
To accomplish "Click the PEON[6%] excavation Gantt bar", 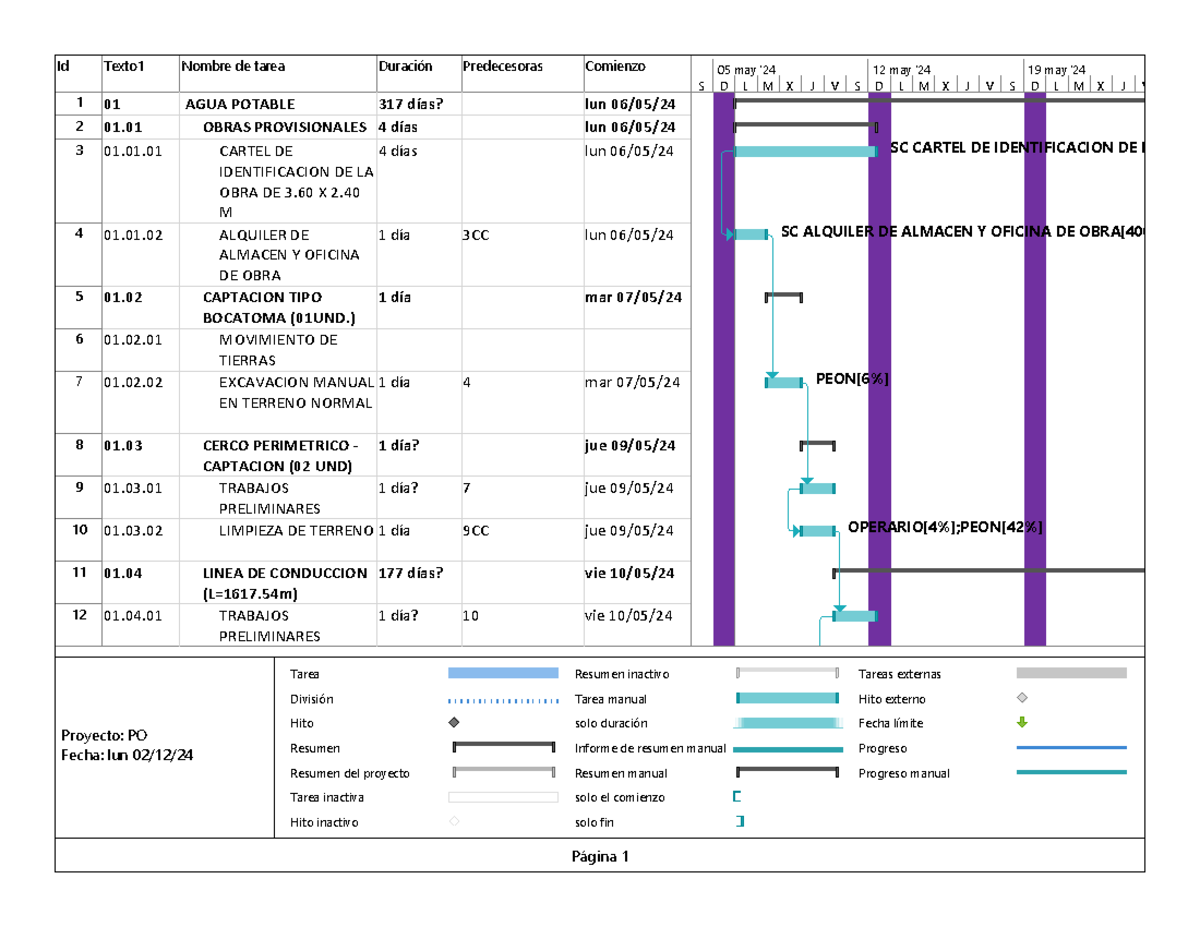I will click(x=785, y=382).
